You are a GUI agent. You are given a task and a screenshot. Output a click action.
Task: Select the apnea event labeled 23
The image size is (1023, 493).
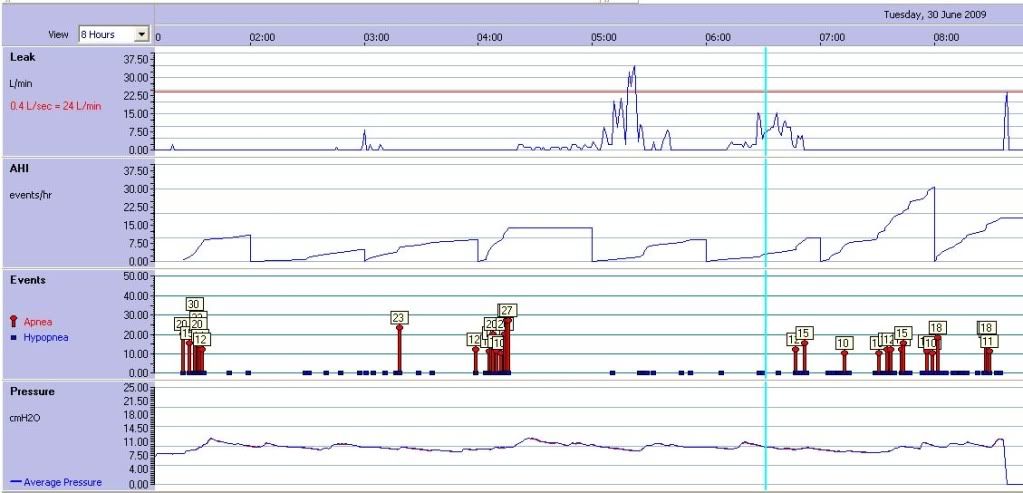coord(398,319)
